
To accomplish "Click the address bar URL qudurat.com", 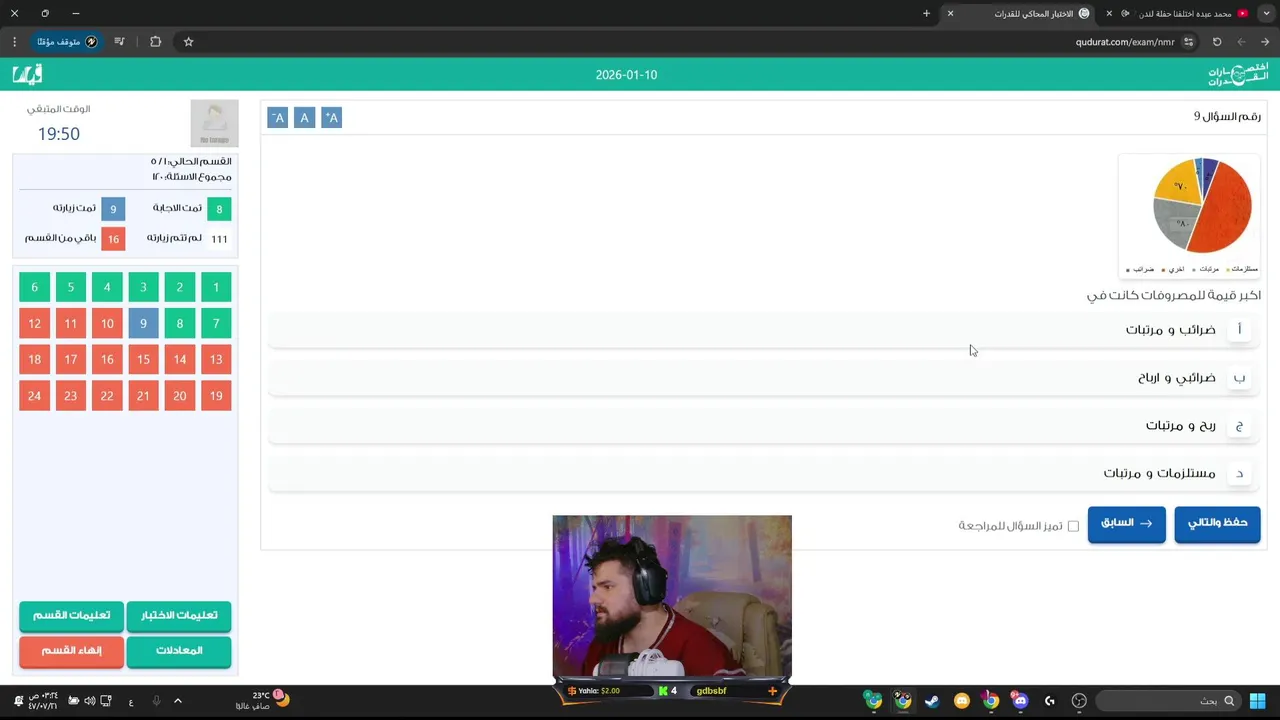I will pyautogui.click(x=1125, y=42).
